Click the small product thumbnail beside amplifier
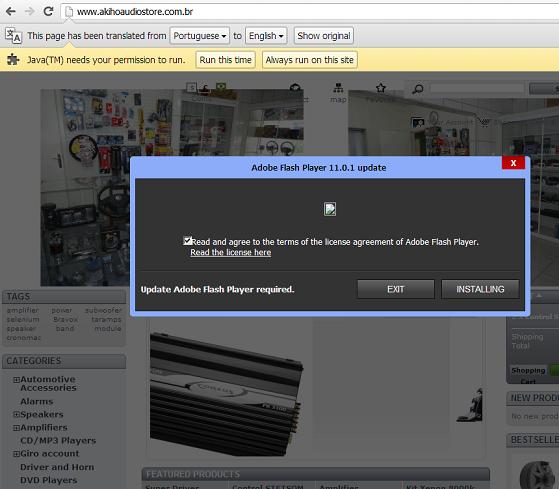559x489 pixels. [x=470, y=405]
